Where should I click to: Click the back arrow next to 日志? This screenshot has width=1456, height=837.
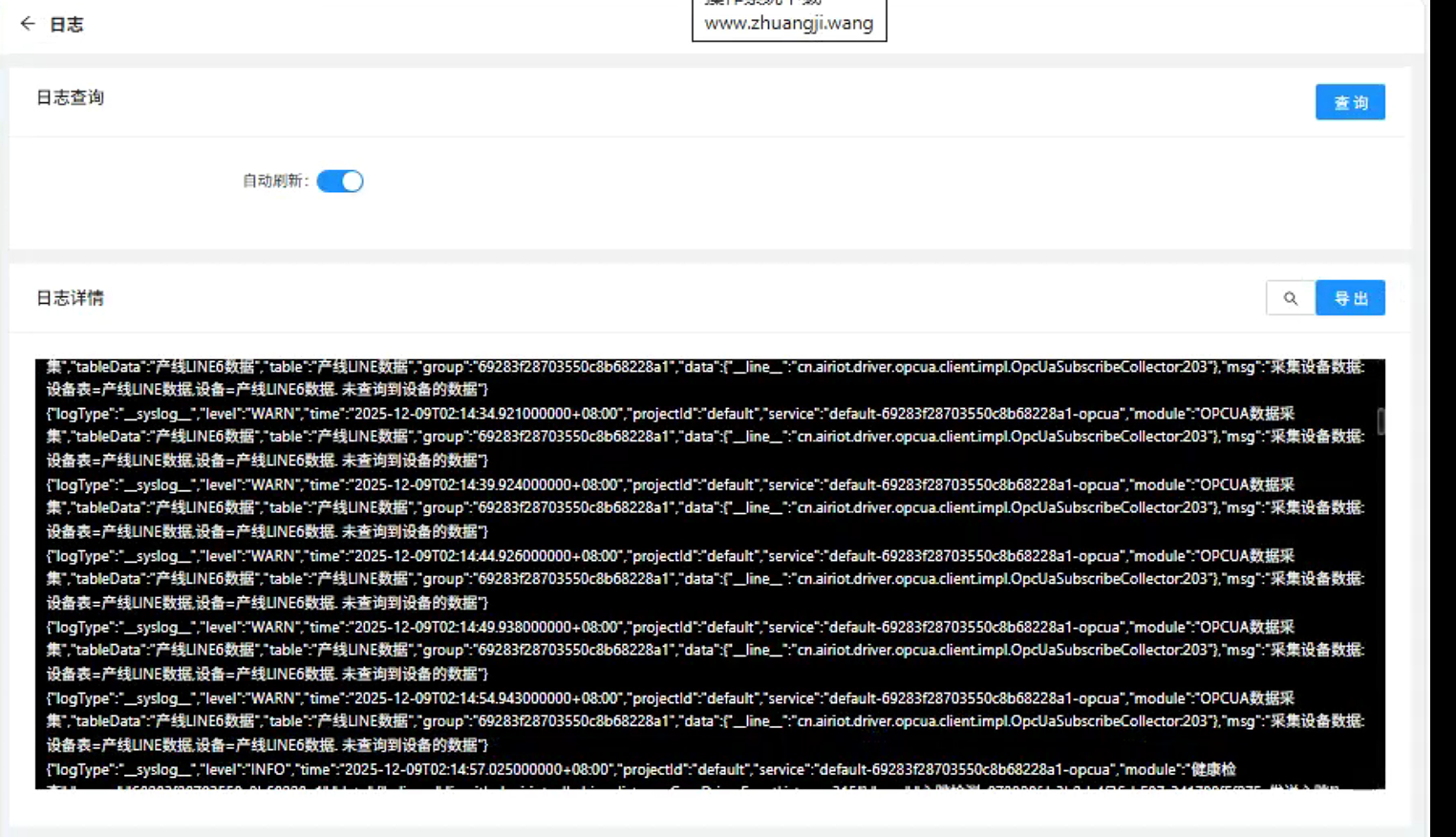point(28,24)
